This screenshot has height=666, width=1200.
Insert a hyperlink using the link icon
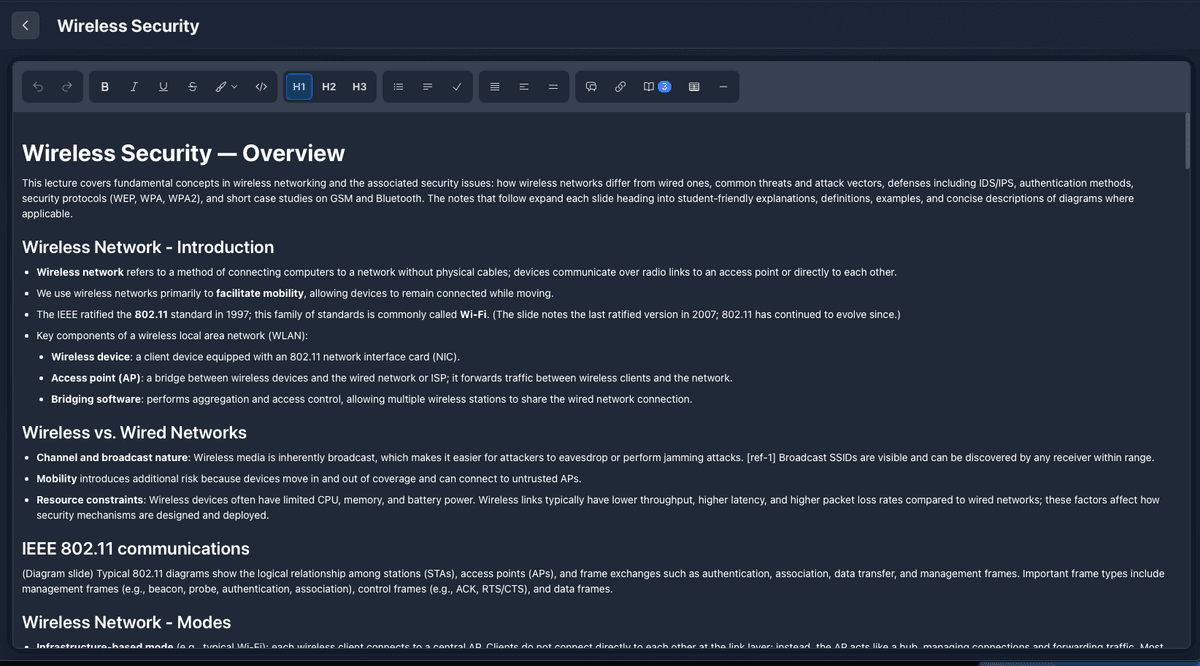620,86
